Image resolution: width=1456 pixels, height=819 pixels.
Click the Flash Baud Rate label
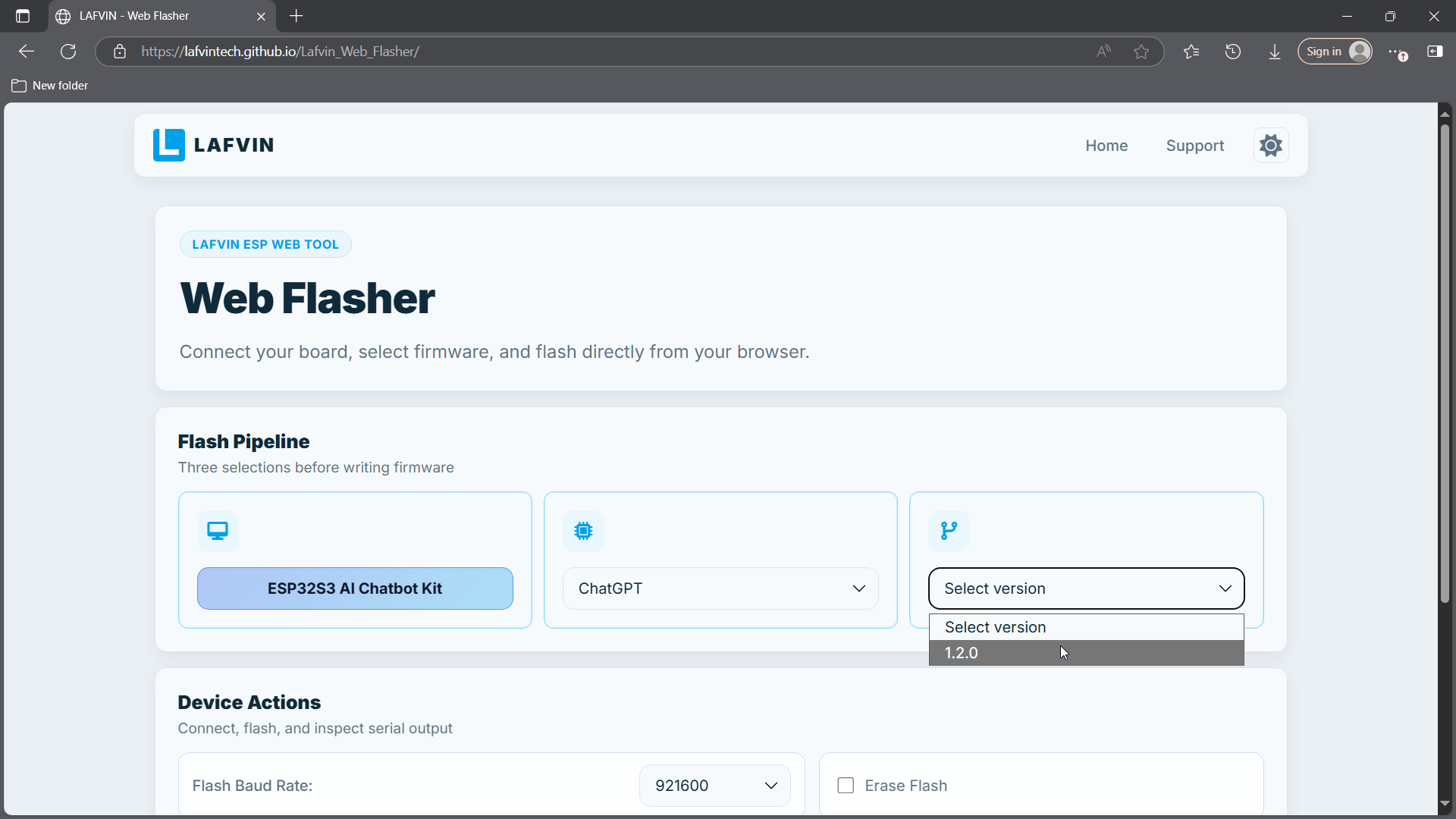click(x=253, y=786)
